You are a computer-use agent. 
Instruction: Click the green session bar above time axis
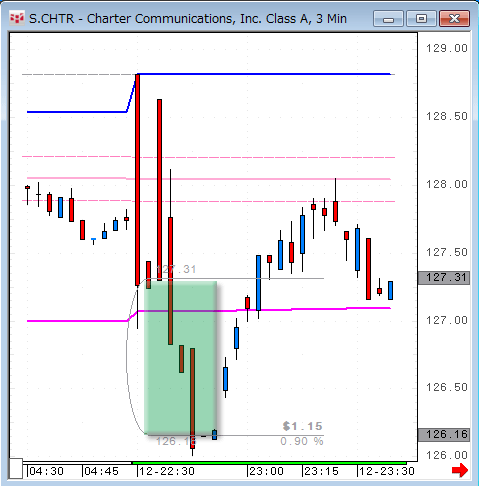click(x=269, y=463)
